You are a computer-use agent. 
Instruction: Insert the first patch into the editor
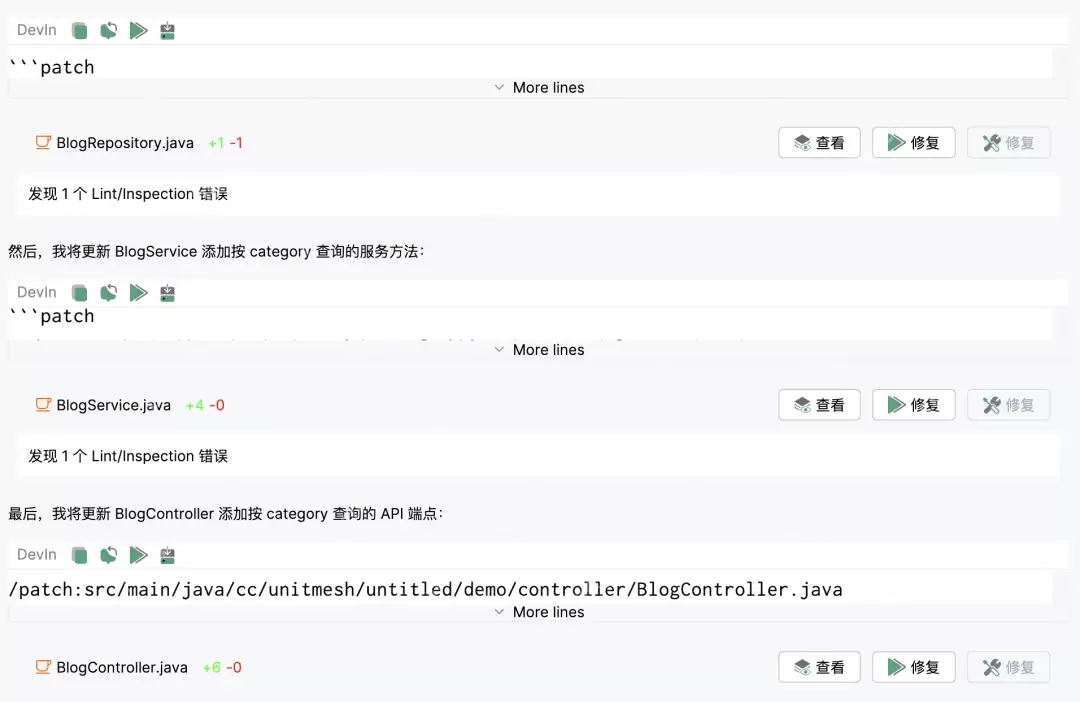coord(167,30)
